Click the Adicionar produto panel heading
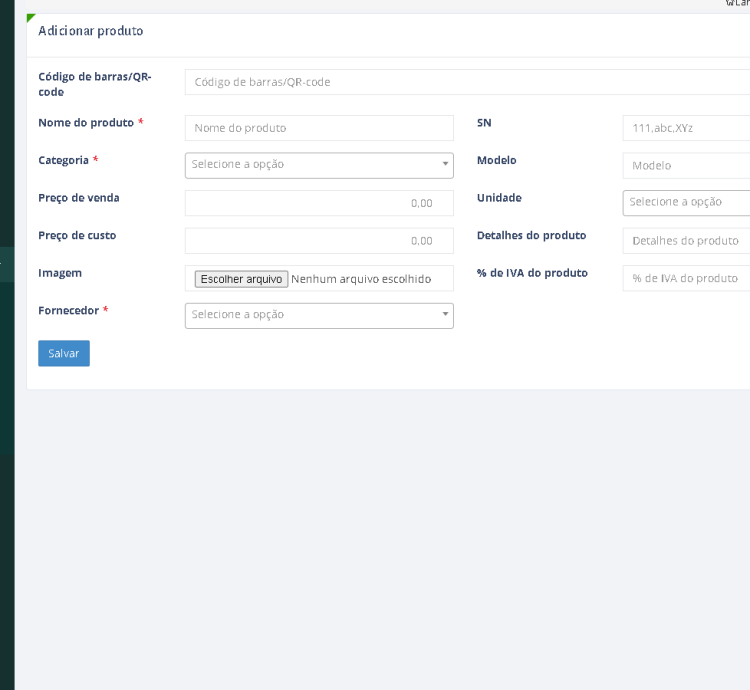The width and height of the screenshot is (750, 690). [x=91, y=31]
